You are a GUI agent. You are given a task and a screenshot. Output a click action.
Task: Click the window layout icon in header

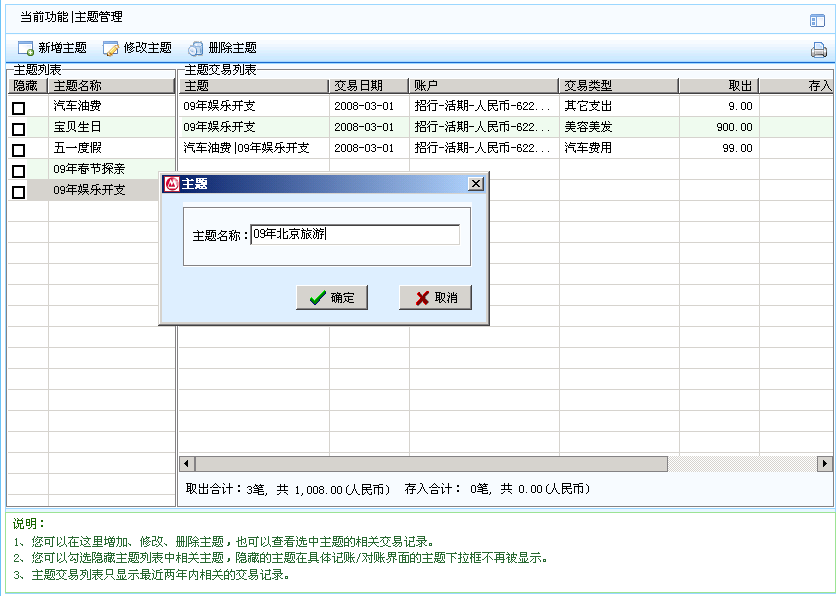tap(817, 20)
